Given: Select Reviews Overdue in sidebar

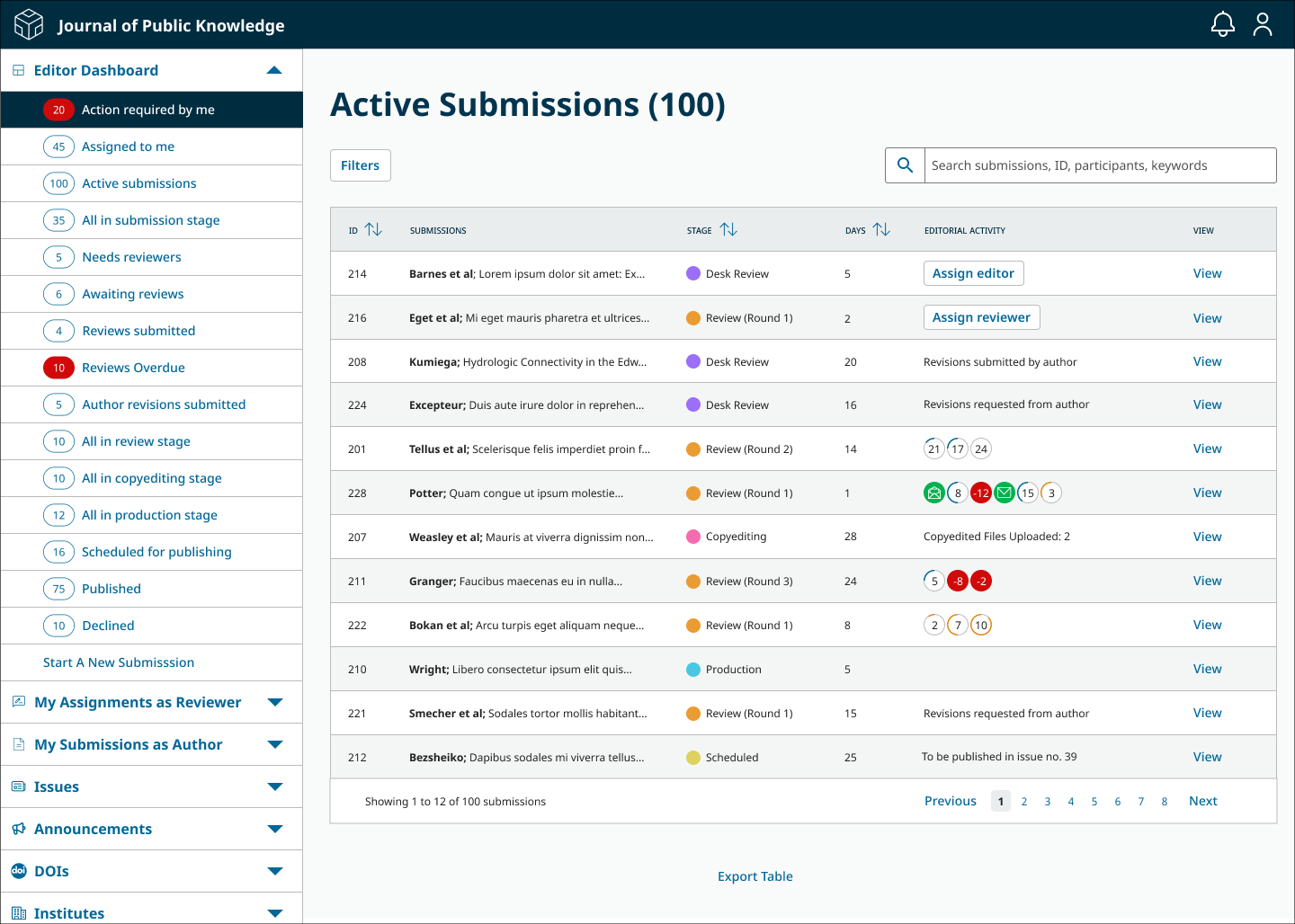Looking at the screenshot, I should [x=133, y=368].
